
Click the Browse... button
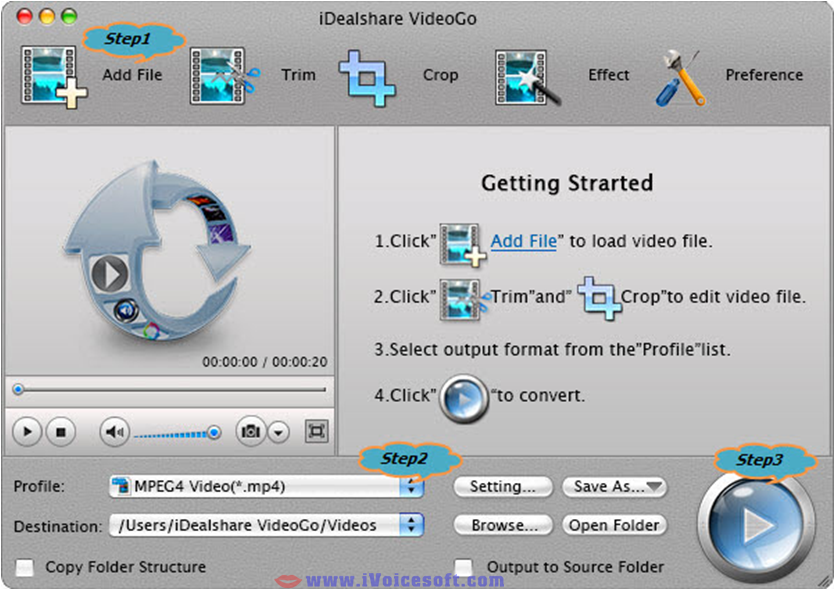[503, 526]
